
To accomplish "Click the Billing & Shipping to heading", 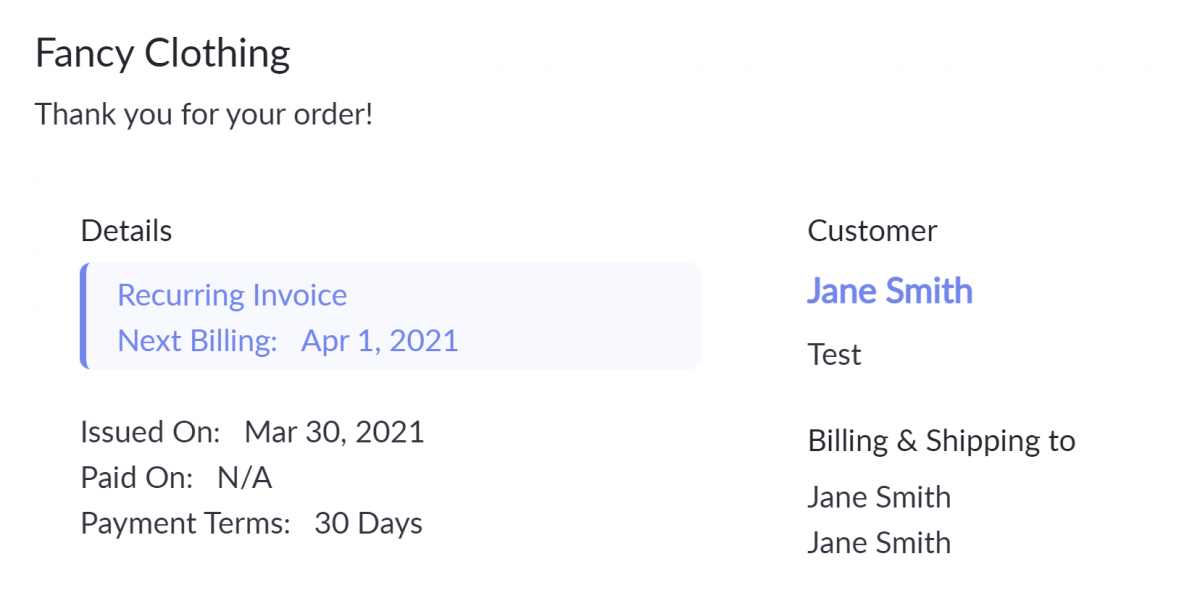I will (x=941, y=441).
